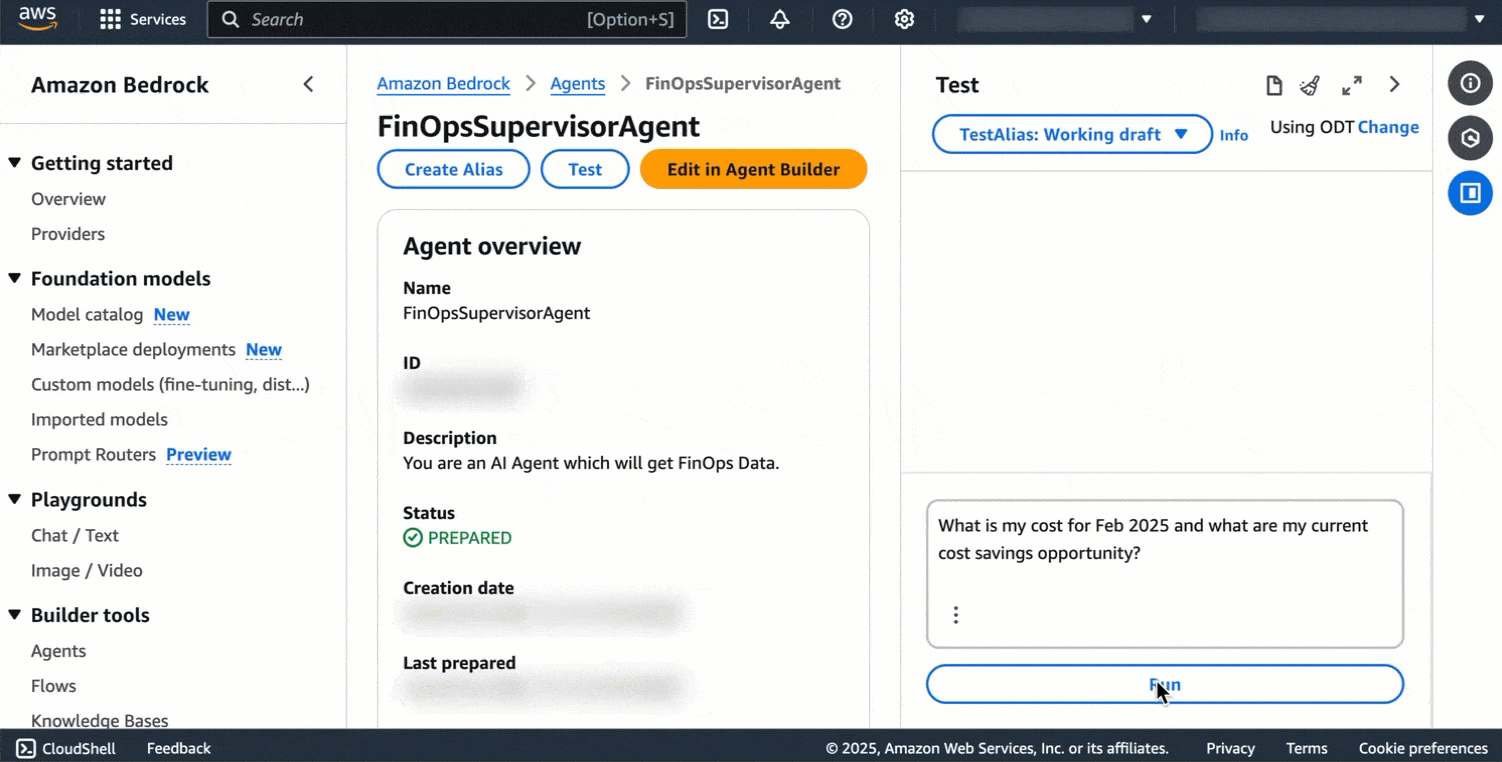1502x762 pixels.
Task: Click the Info link beside TestAlias
Action: tap(1234, 135)
